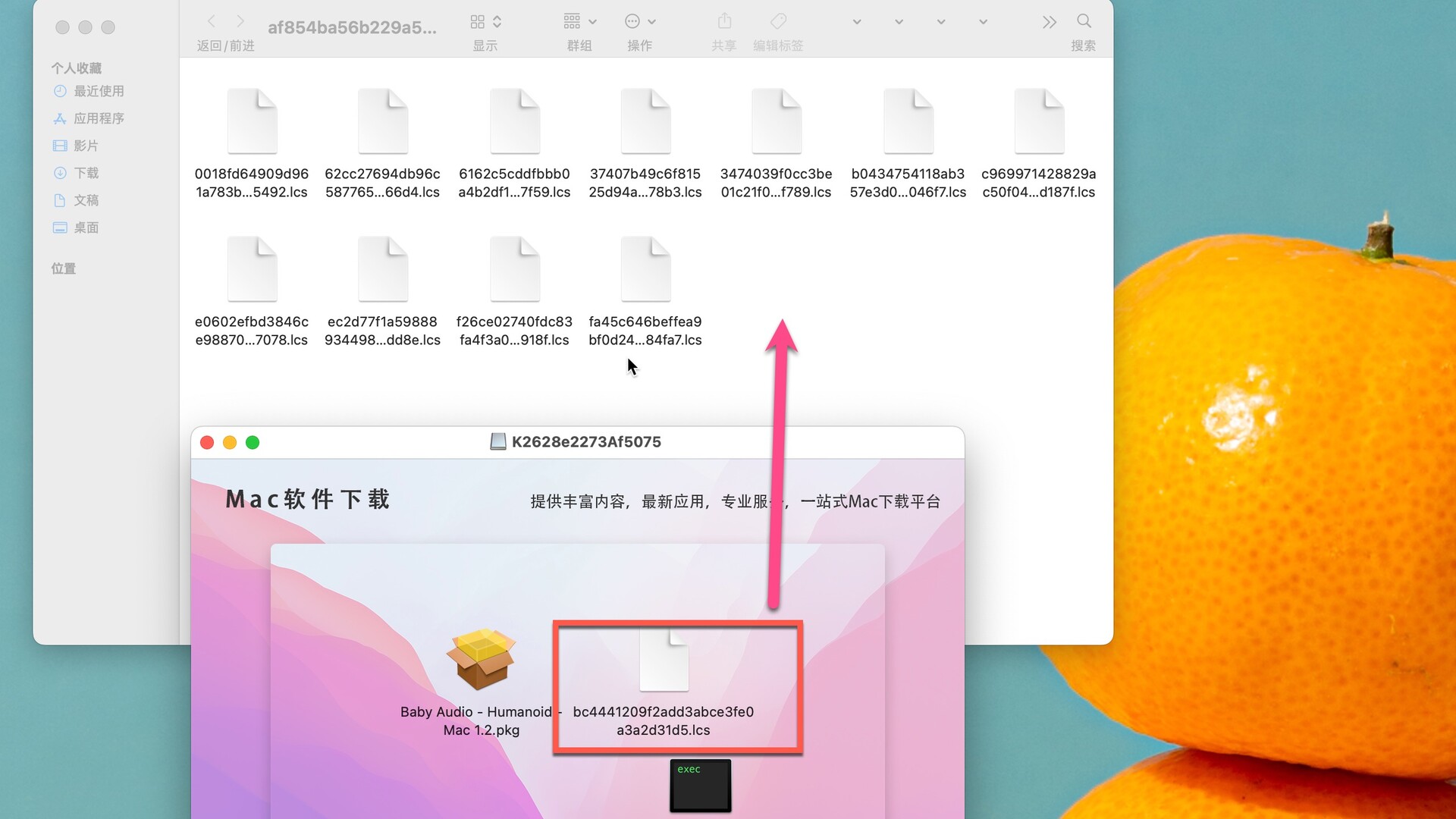Click the Finder back arrow

[x=212, y=21]
